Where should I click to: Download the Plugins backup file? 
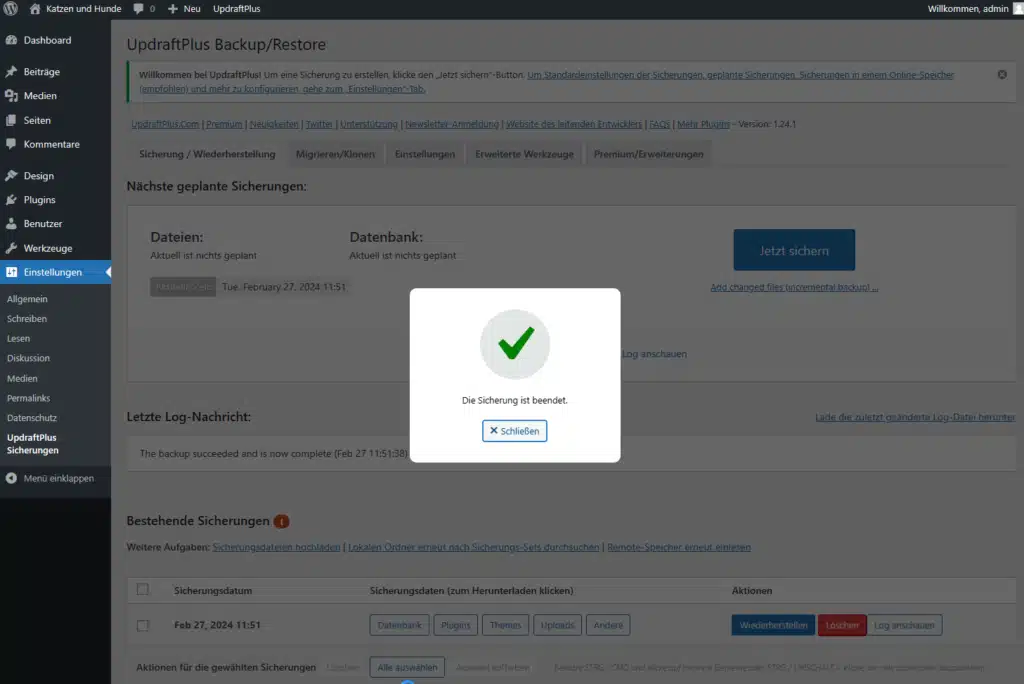(455, 625)
